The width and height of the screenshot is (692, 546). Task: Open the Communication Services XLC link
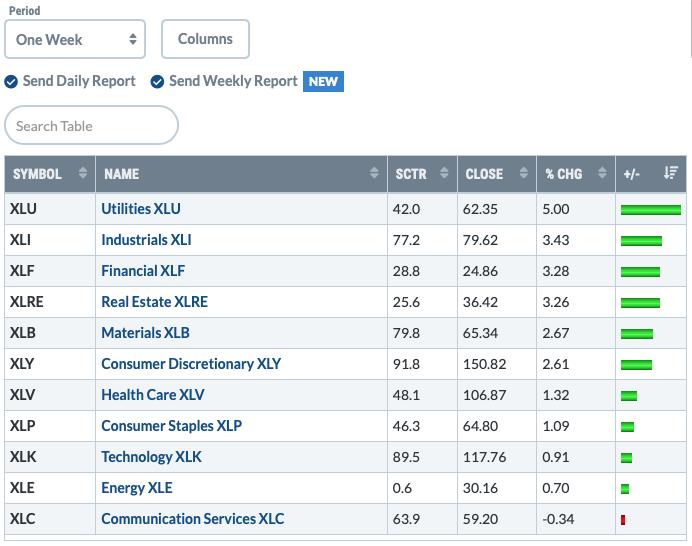coord(192,519)
